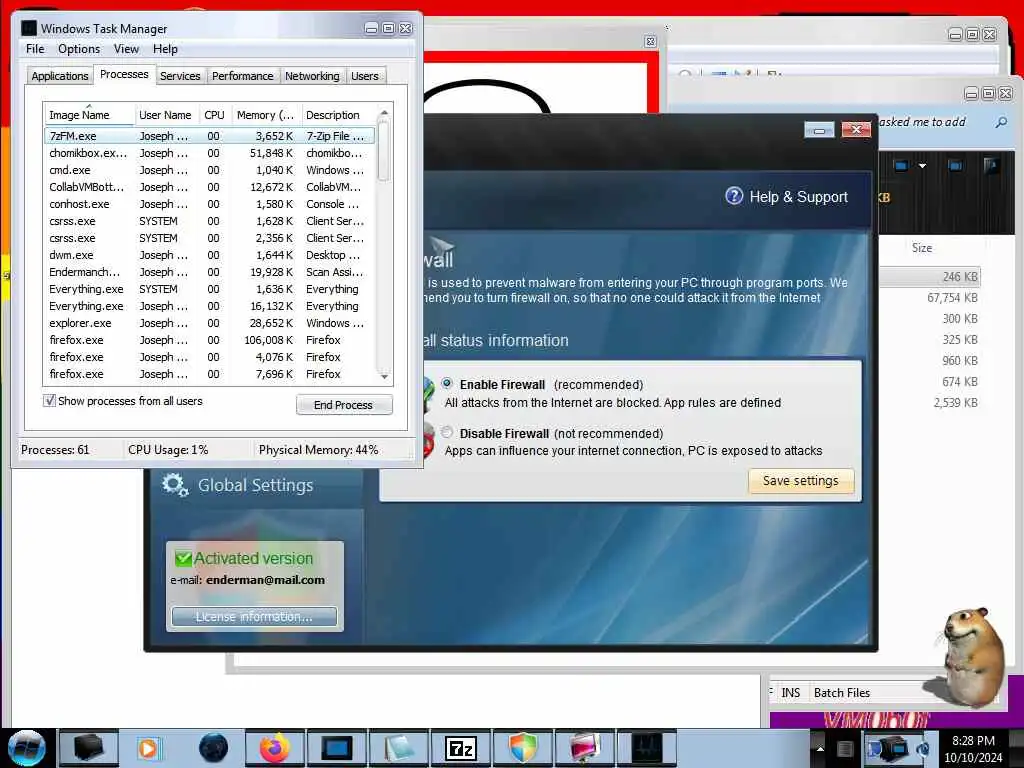Open the Options menu in Task Manager
Screen dimensions: 1024x768
[79, 49]
